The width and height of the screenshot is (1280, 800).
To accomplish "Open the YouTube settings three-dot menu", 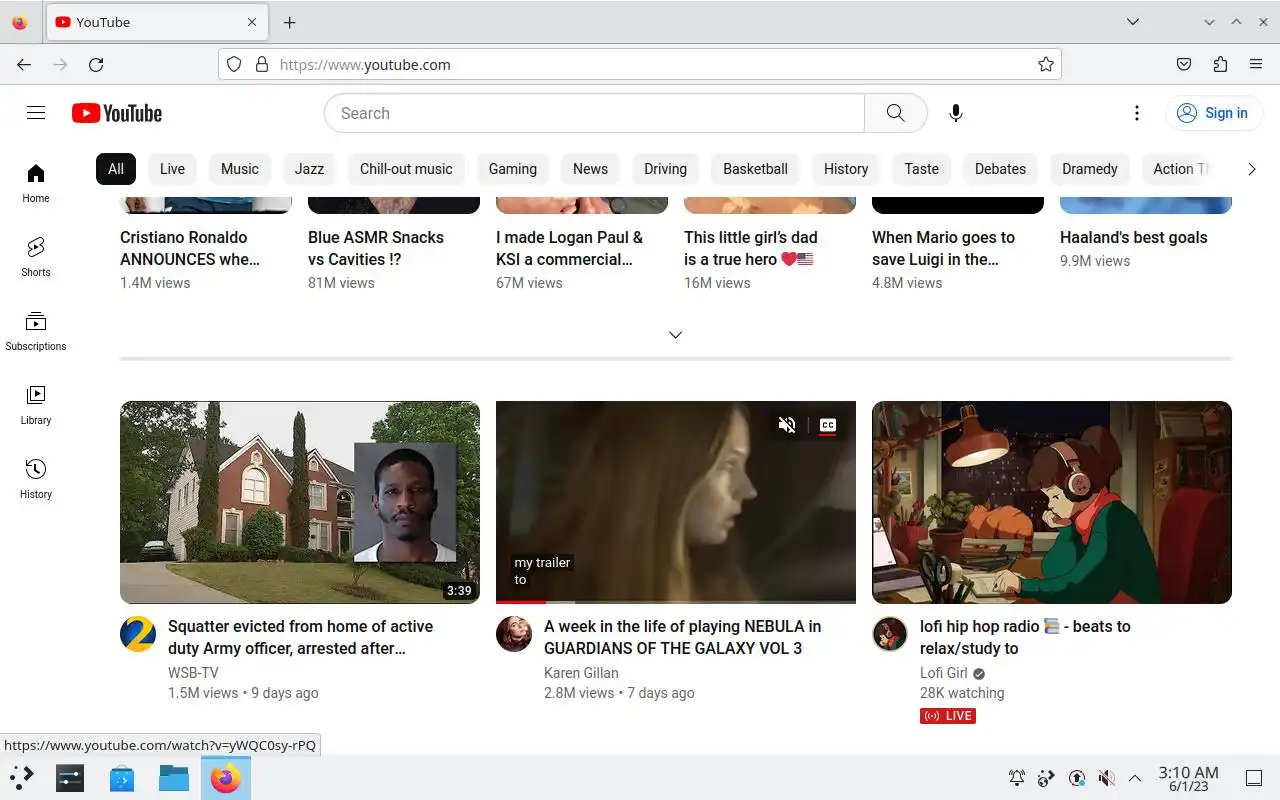I will click(1136, 113).
